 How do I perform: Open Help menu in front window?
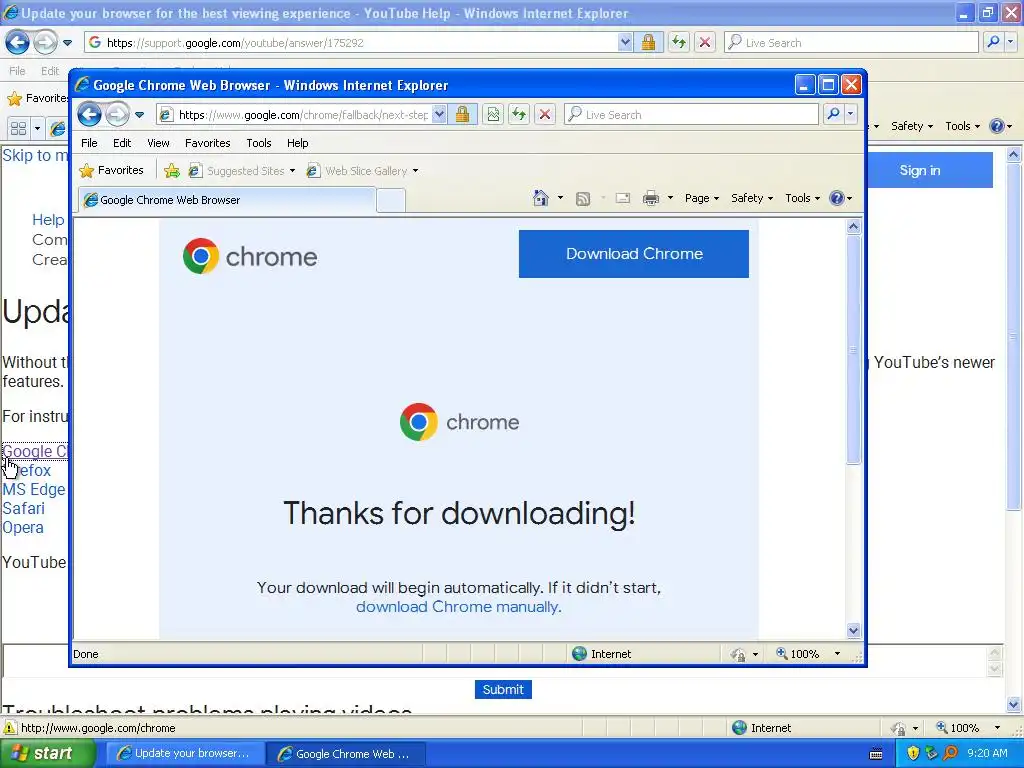point(297,143)
